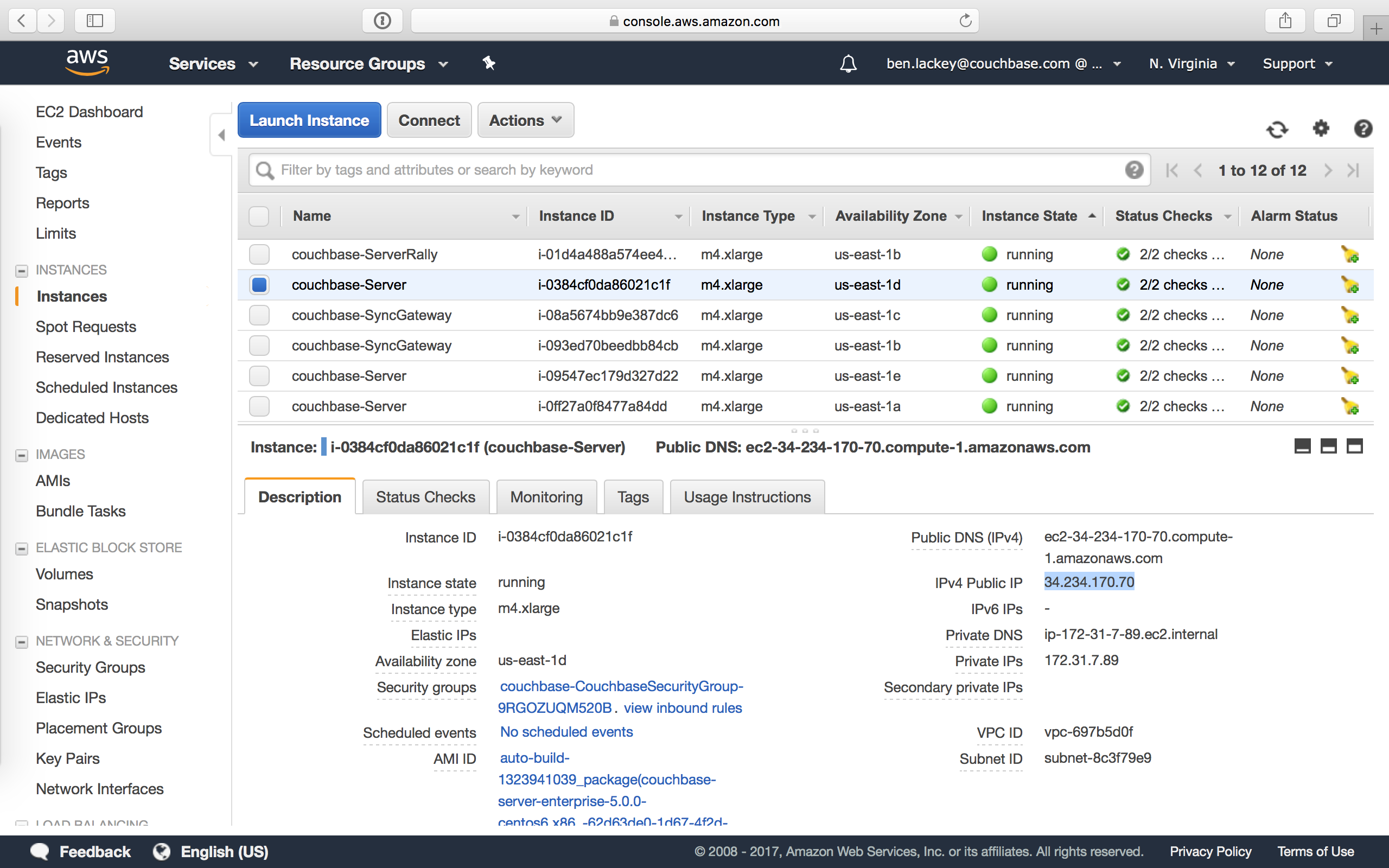The width and height of the screenshot is (1389, 868).
Task: Check the i-09547ec179d327d22 row checkbox
Action: tap(259, 376)
